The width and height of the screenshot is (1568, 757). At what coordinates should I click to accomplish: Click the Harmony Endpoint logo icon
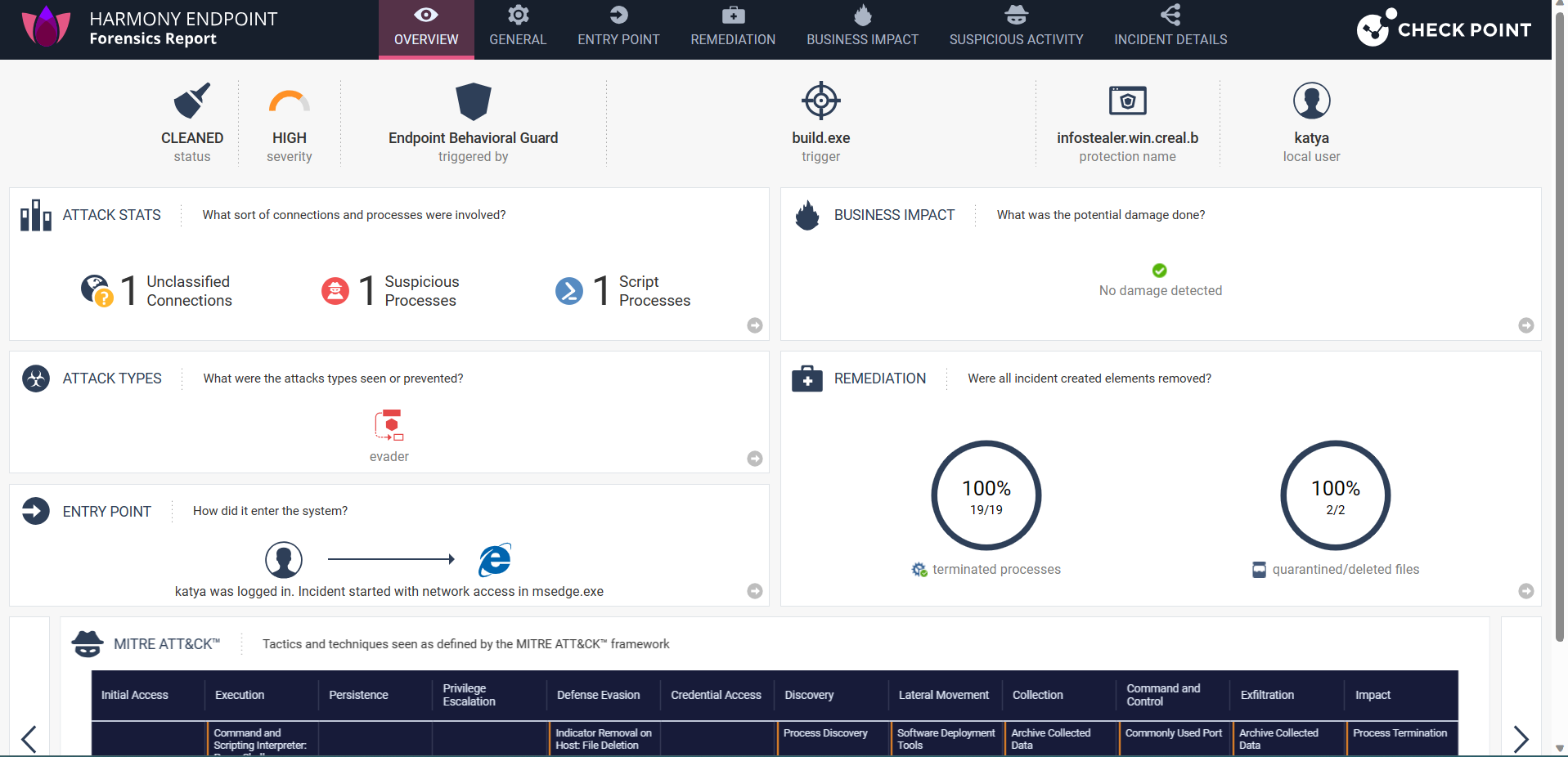coord(46,26)
